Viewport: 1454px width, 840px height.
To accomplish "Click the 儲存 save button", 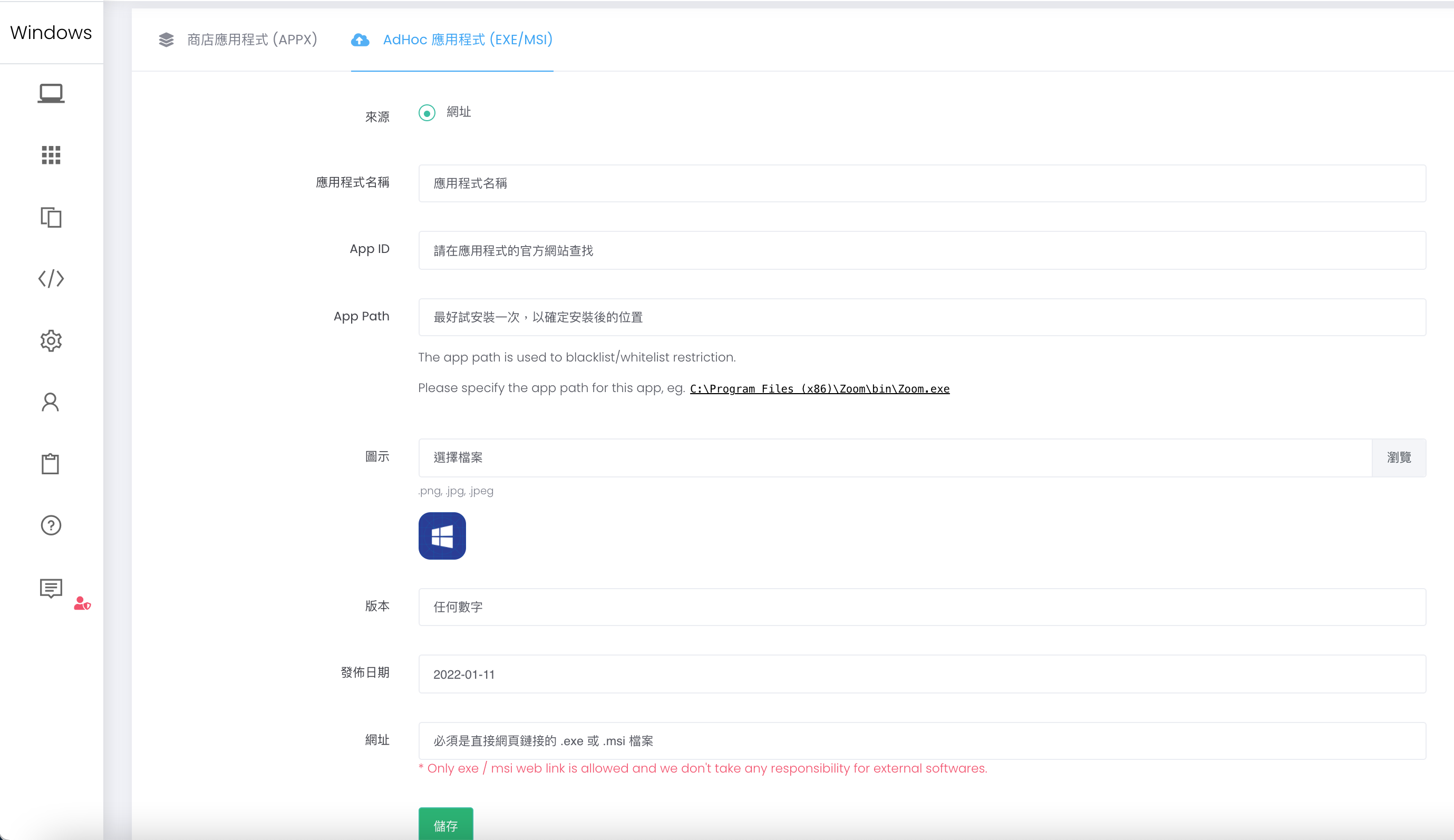I will pos(445,825).
